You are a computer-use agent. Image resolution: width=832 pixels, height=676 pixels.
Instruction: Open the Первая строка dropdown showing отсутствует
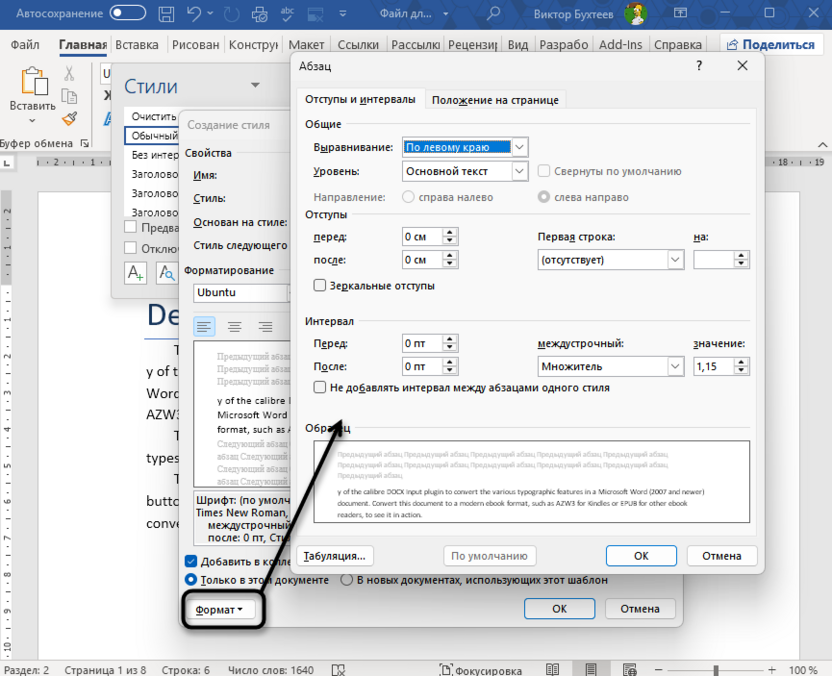click(676, 259)
